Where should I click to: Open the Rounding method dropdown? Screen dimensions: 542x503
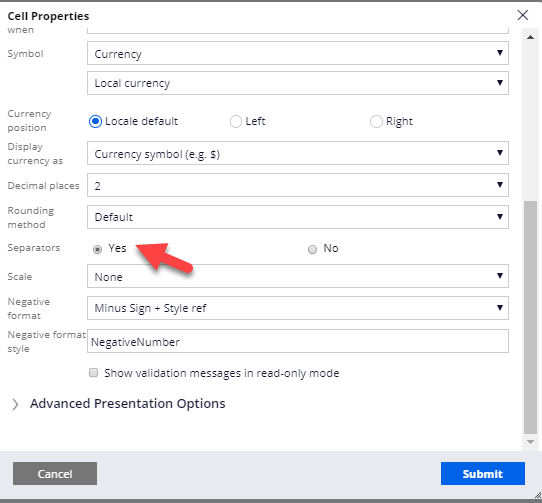(298, 217)
